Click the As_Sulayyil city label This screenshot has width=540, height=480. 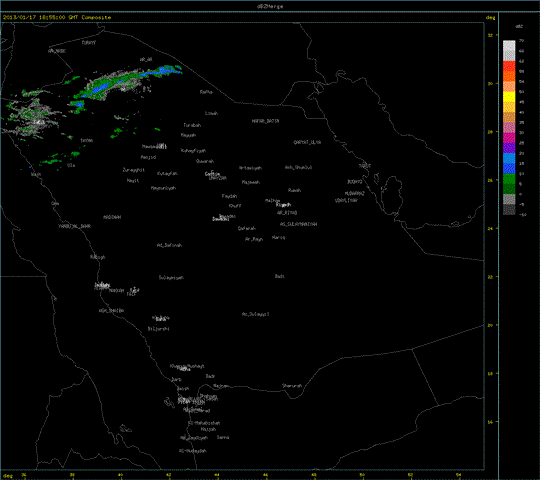click(x=255, y=314)
